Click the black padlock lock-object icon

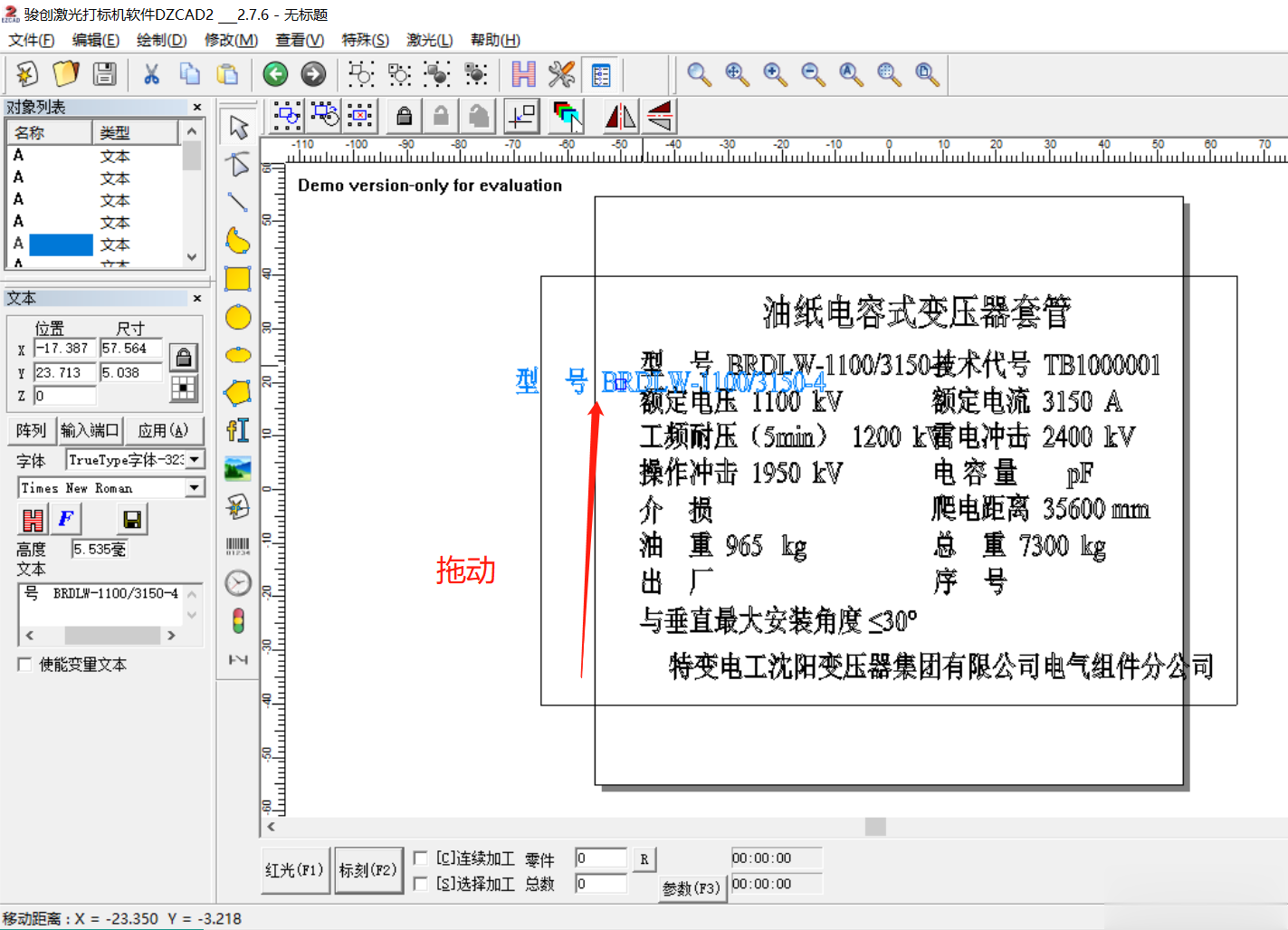tap(405, 116)
